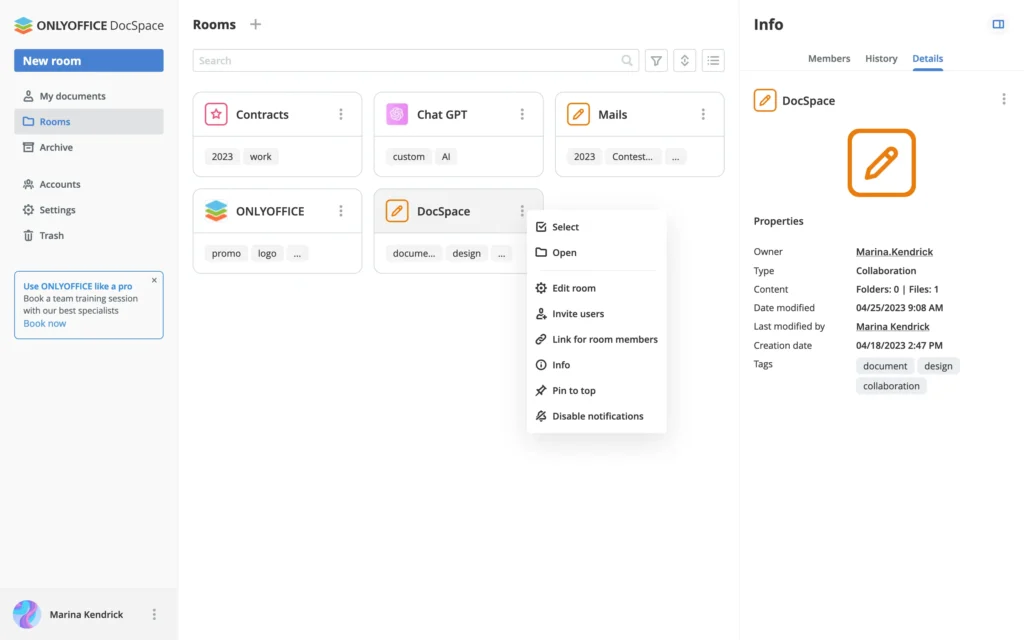Screen dimensions: 1024x640
Task: Choose Edit room in context menu
Action: [x=596, y=288]
